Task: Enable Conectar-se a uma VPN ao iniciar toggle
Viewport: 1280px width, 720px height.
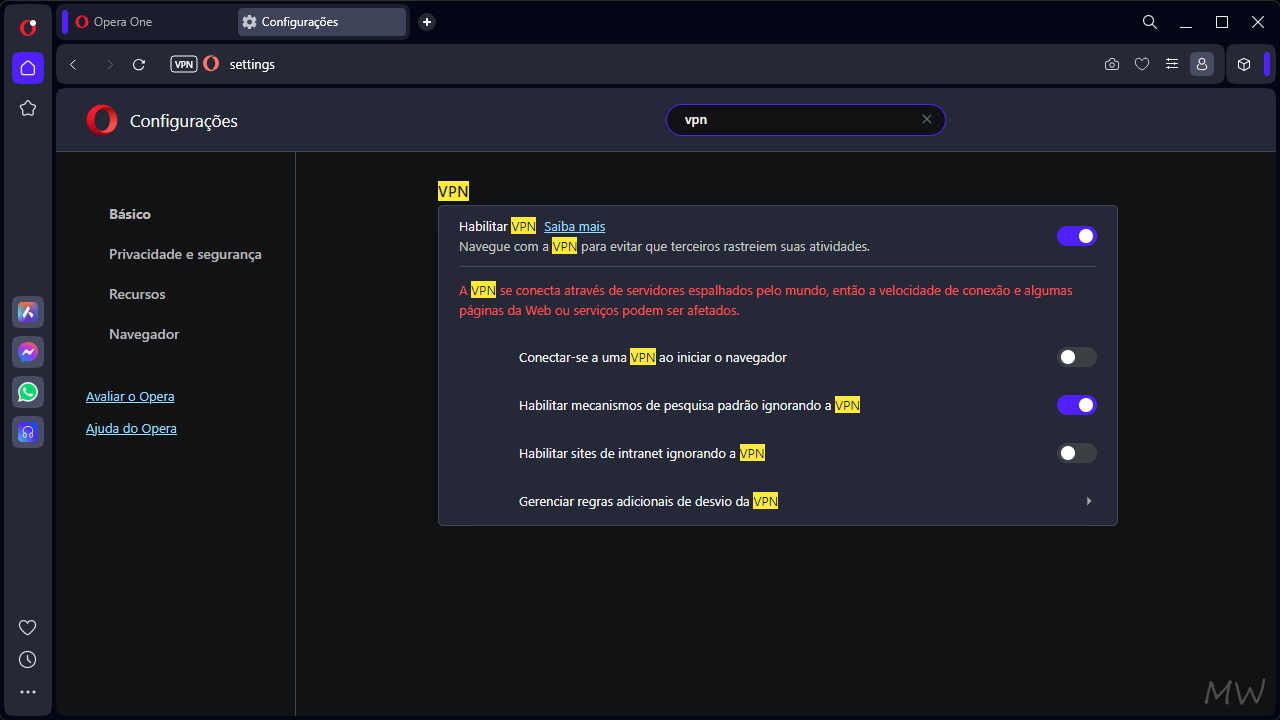Action: tap(1077, 357)
